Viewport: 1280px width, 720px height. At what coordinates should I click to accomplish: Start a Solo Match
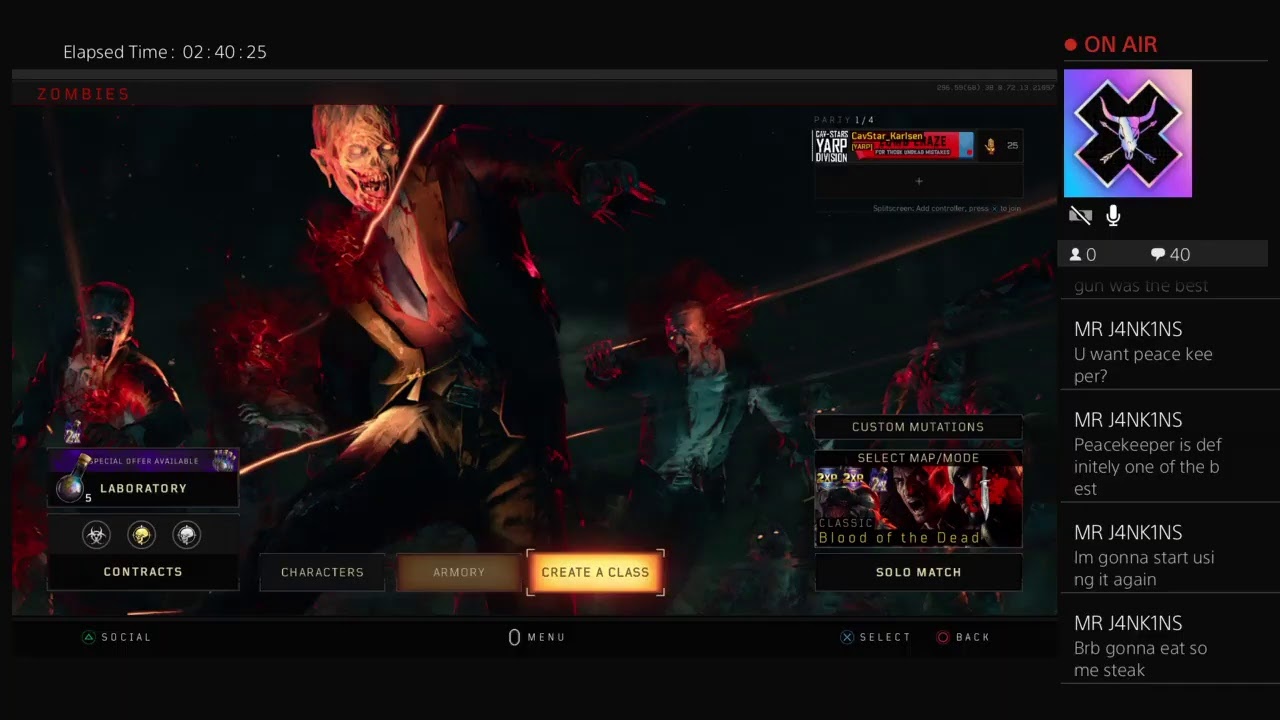click(918, 572)
